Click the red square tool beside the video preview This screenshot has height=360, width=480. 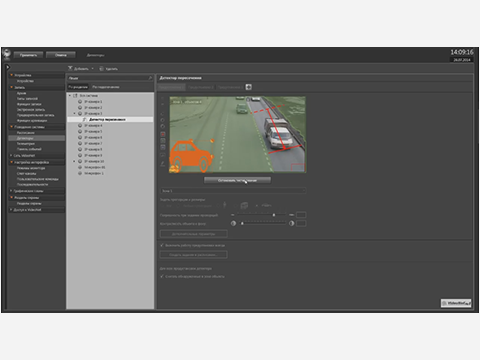[x=163, y=134]
